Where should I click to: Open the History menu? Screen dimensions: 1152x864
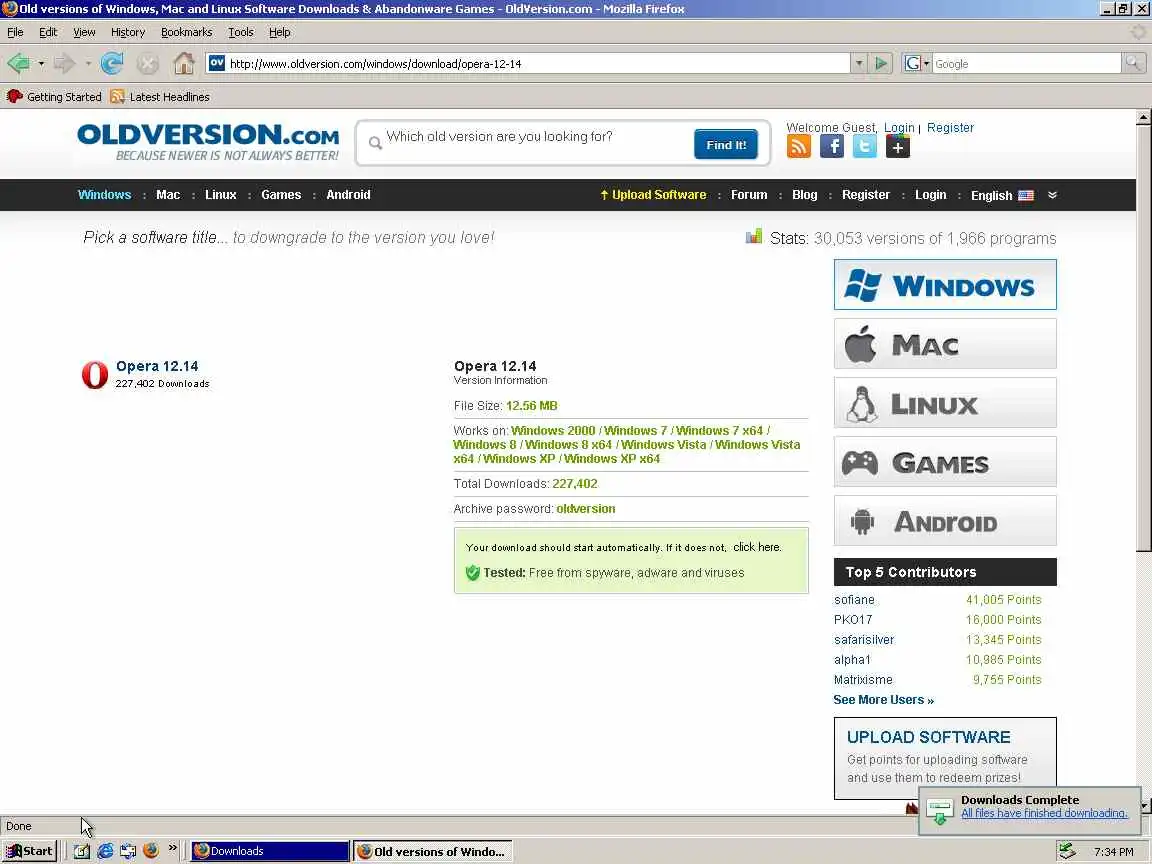point(128,32)
